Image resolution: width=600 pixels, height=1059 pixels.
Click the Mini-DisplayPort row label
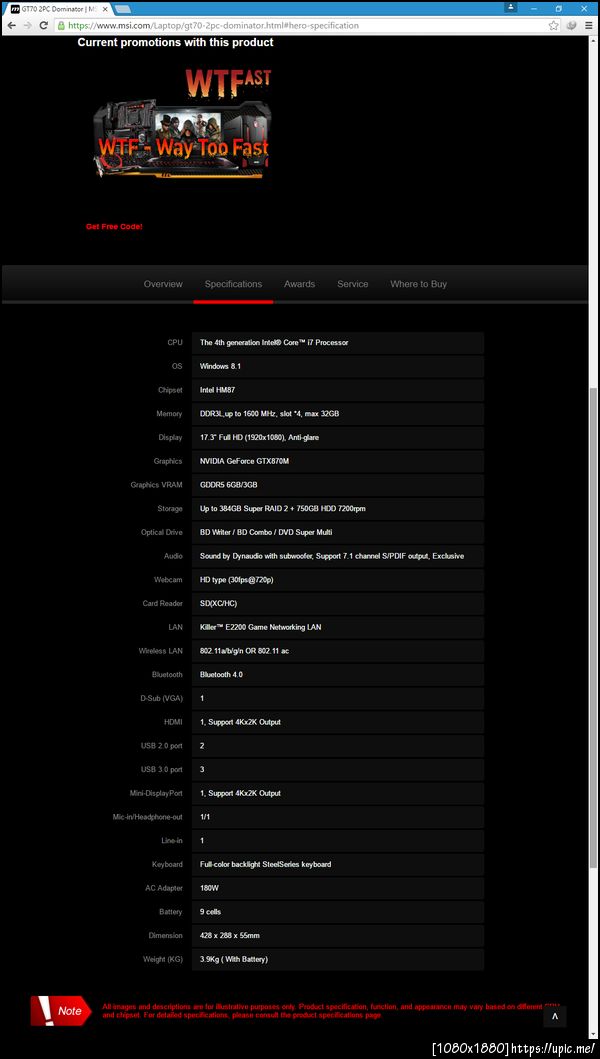[x=156, y=794]
